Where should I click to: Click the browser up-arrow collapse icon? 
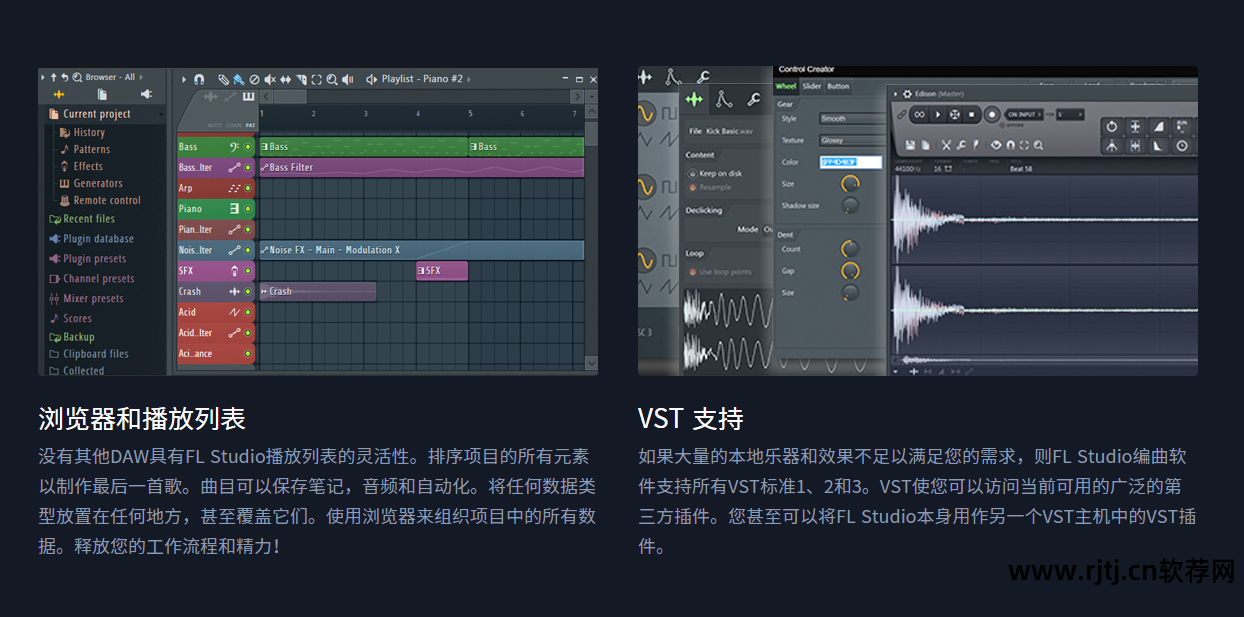pos(54,77)
